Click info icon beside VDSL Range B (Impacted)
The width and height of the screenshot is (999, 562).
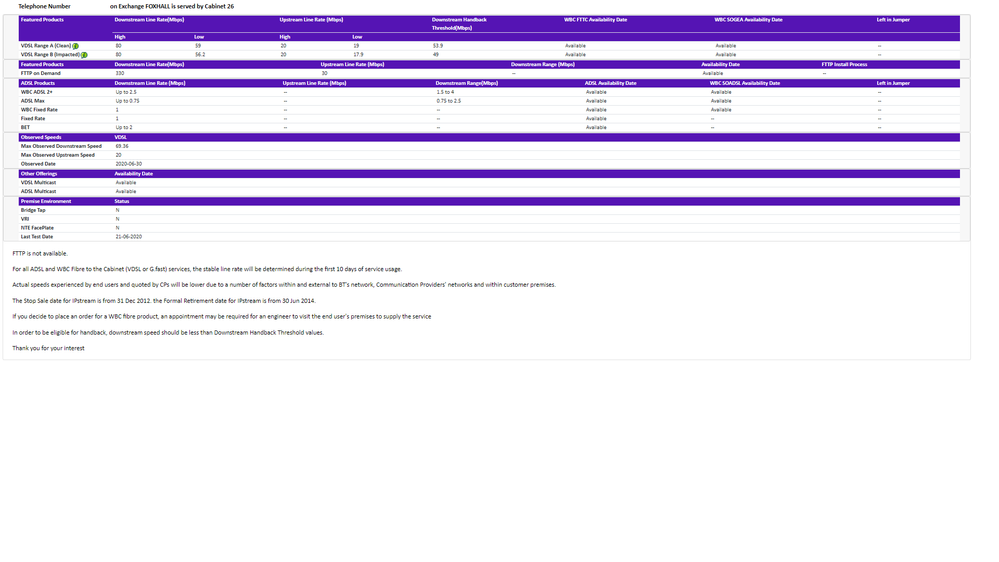pyautogui.click(x=84, y=55)
